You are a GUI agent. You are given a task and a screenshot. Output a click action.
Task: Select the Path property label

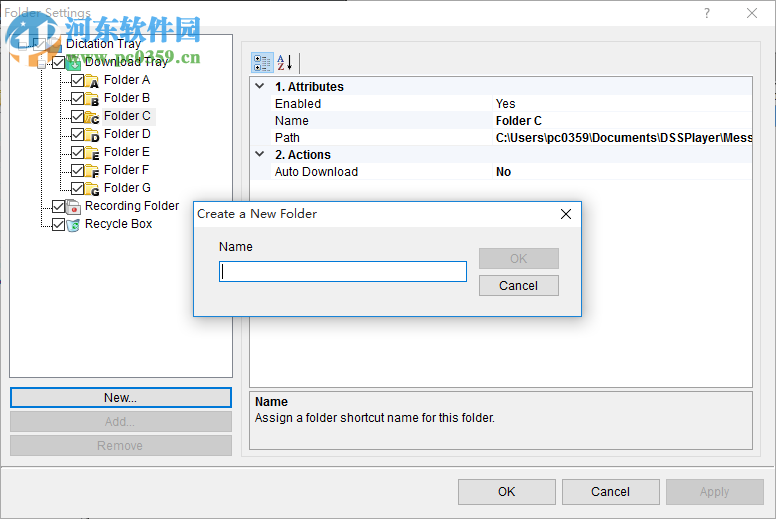point(287,138)
